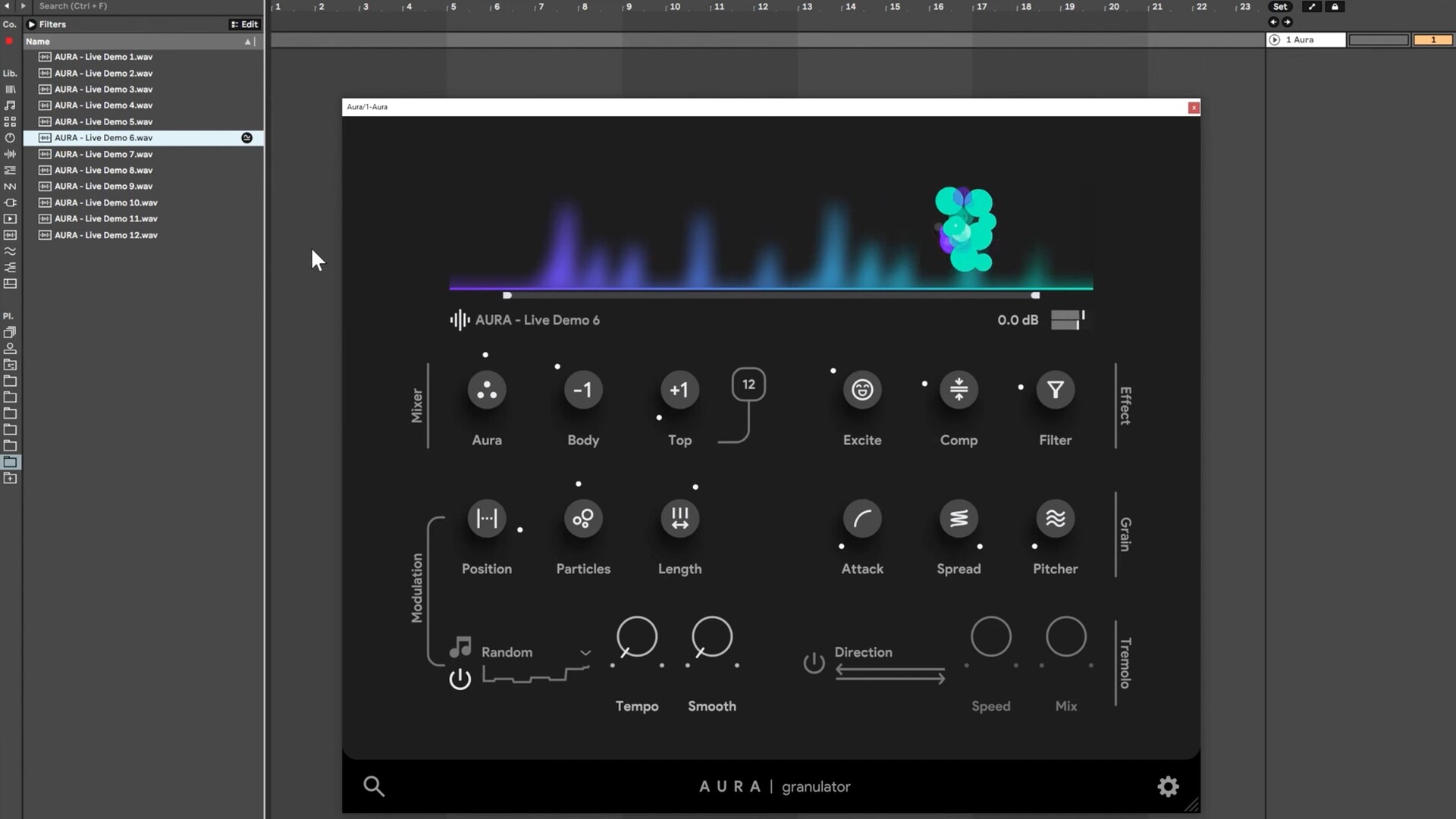This screenshot has width=1456, height=819.
Task: Click the plugin window resize grip
Action: 1191,805
